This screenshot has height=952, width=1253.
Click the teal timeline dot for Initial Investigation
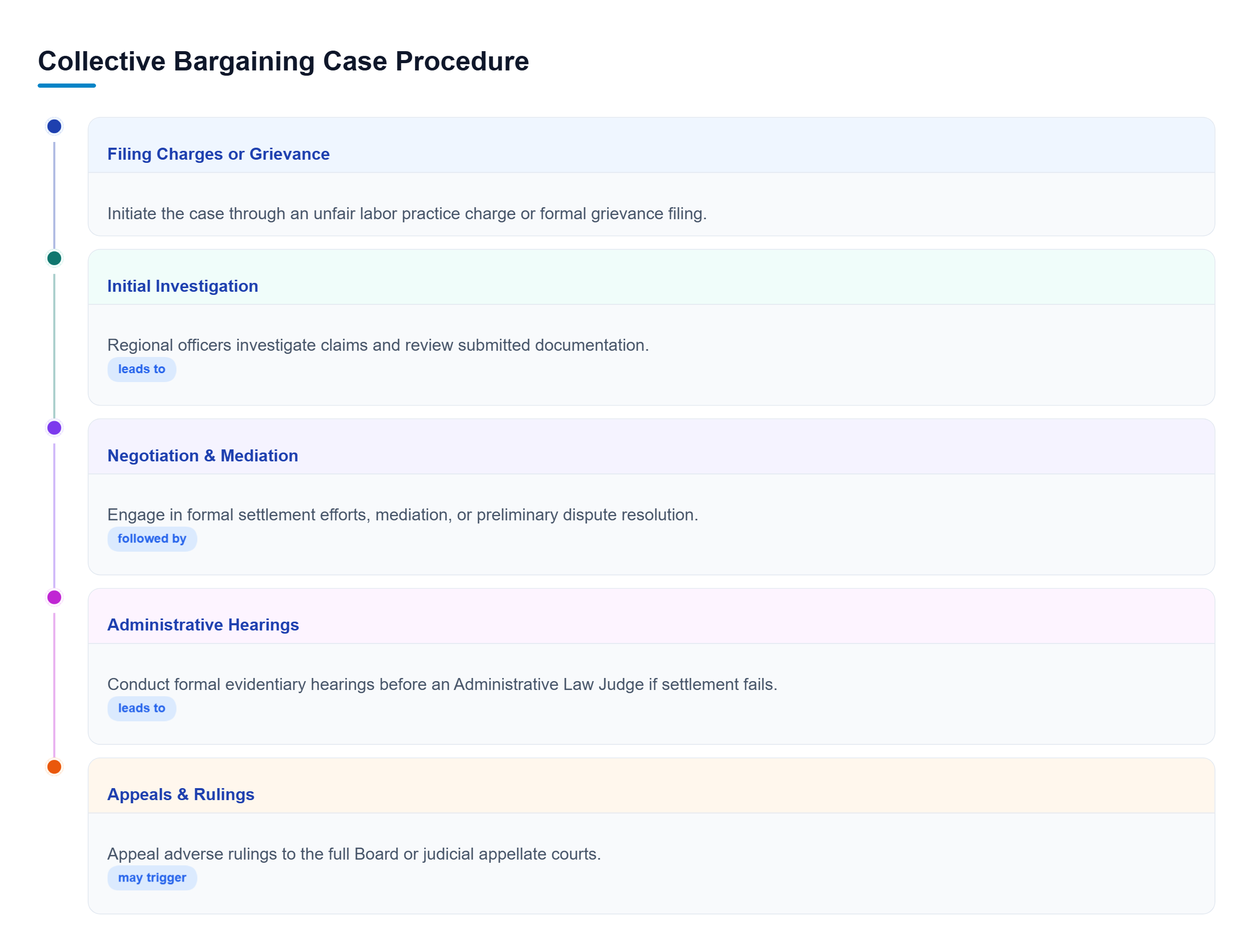click(54, 258)
